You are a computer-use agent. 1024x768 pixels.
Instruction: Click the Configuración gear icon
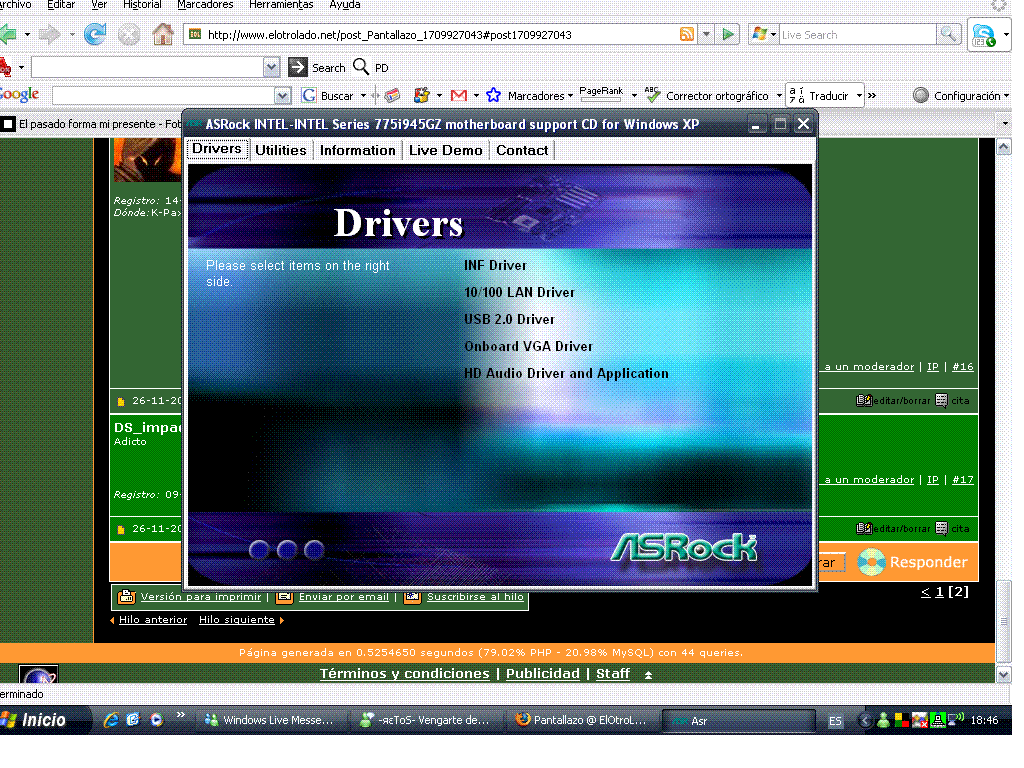(921, 96)
